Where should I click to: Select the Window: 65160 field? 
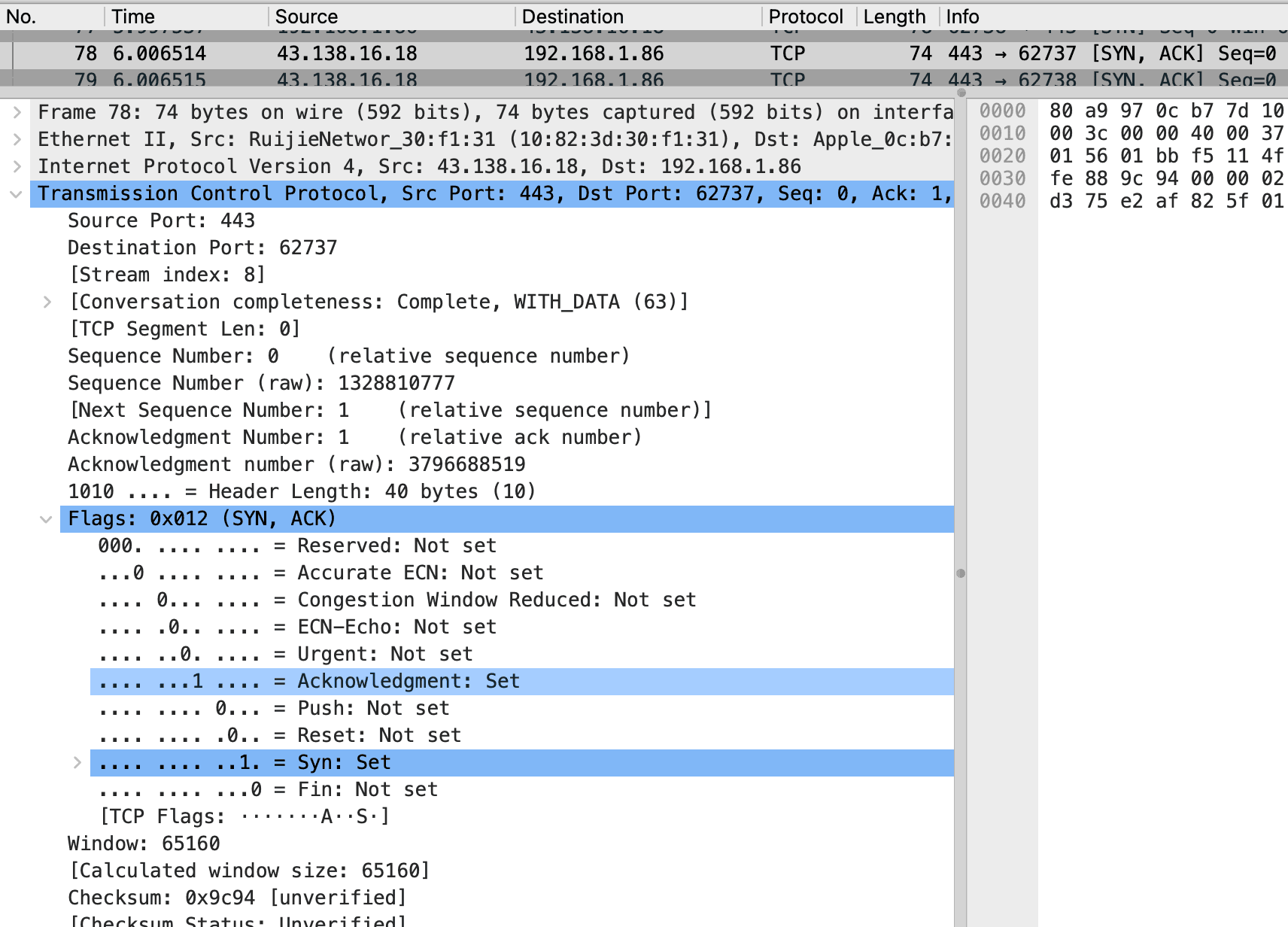144,843
